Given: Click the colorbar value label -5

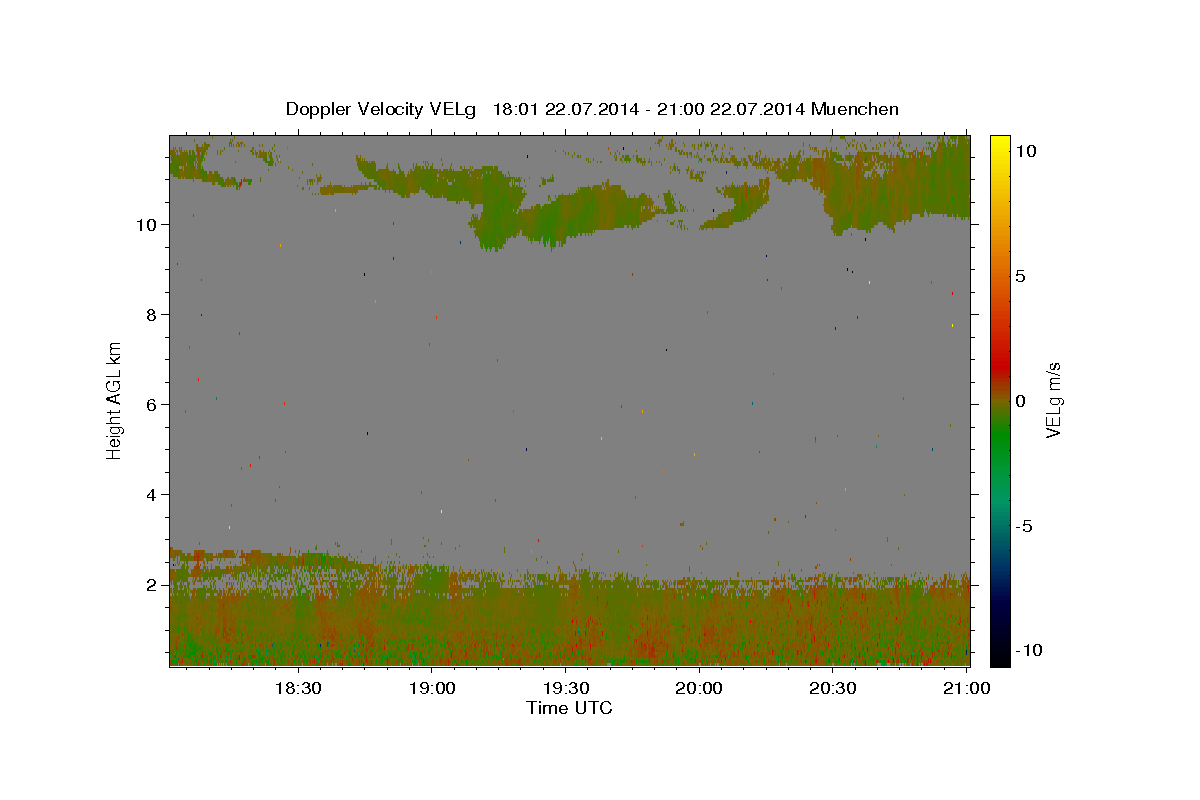Looking at the screenshot, I should pyautogui.click(x=1024, y=526).
